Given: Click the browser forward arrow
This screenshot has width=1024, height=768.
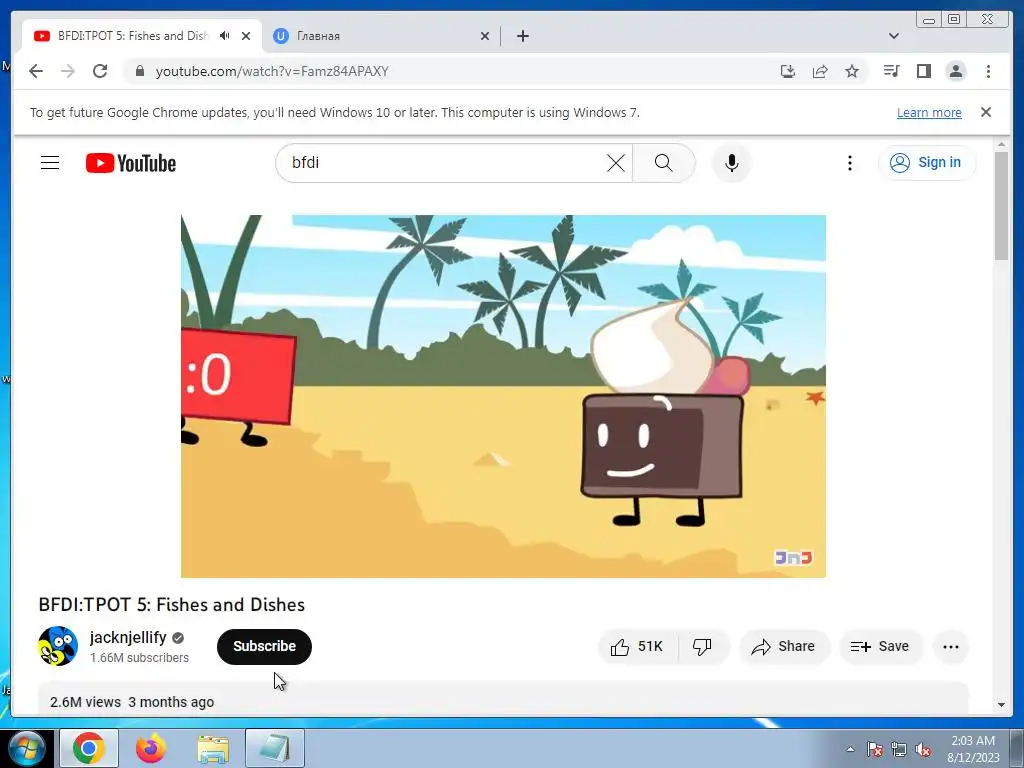Looking at the screenshot, I should tap(68, 71).
